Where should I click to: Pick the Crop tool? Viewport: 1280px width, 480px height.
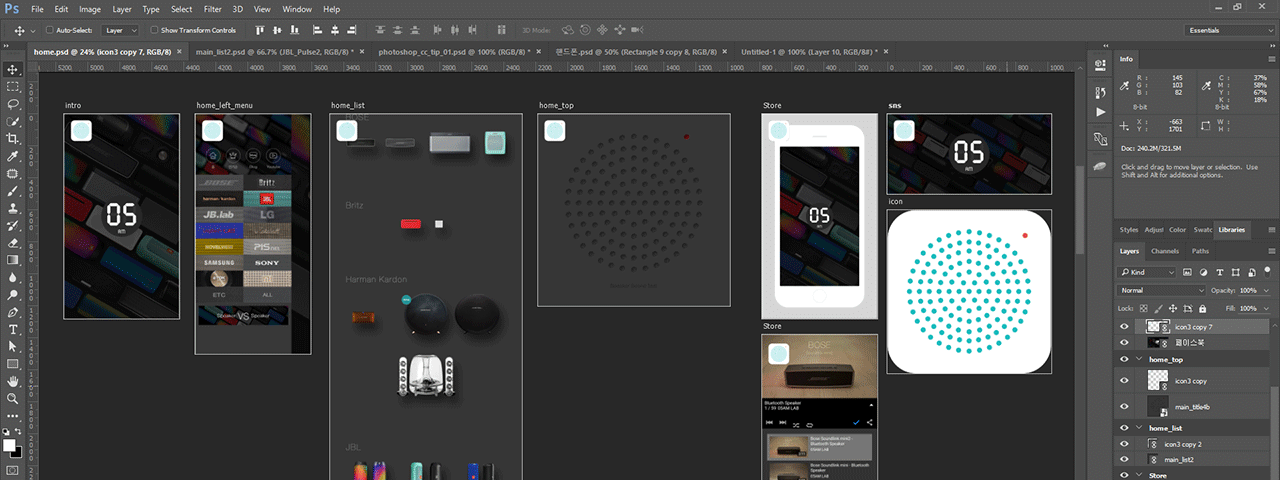(13, 139)
